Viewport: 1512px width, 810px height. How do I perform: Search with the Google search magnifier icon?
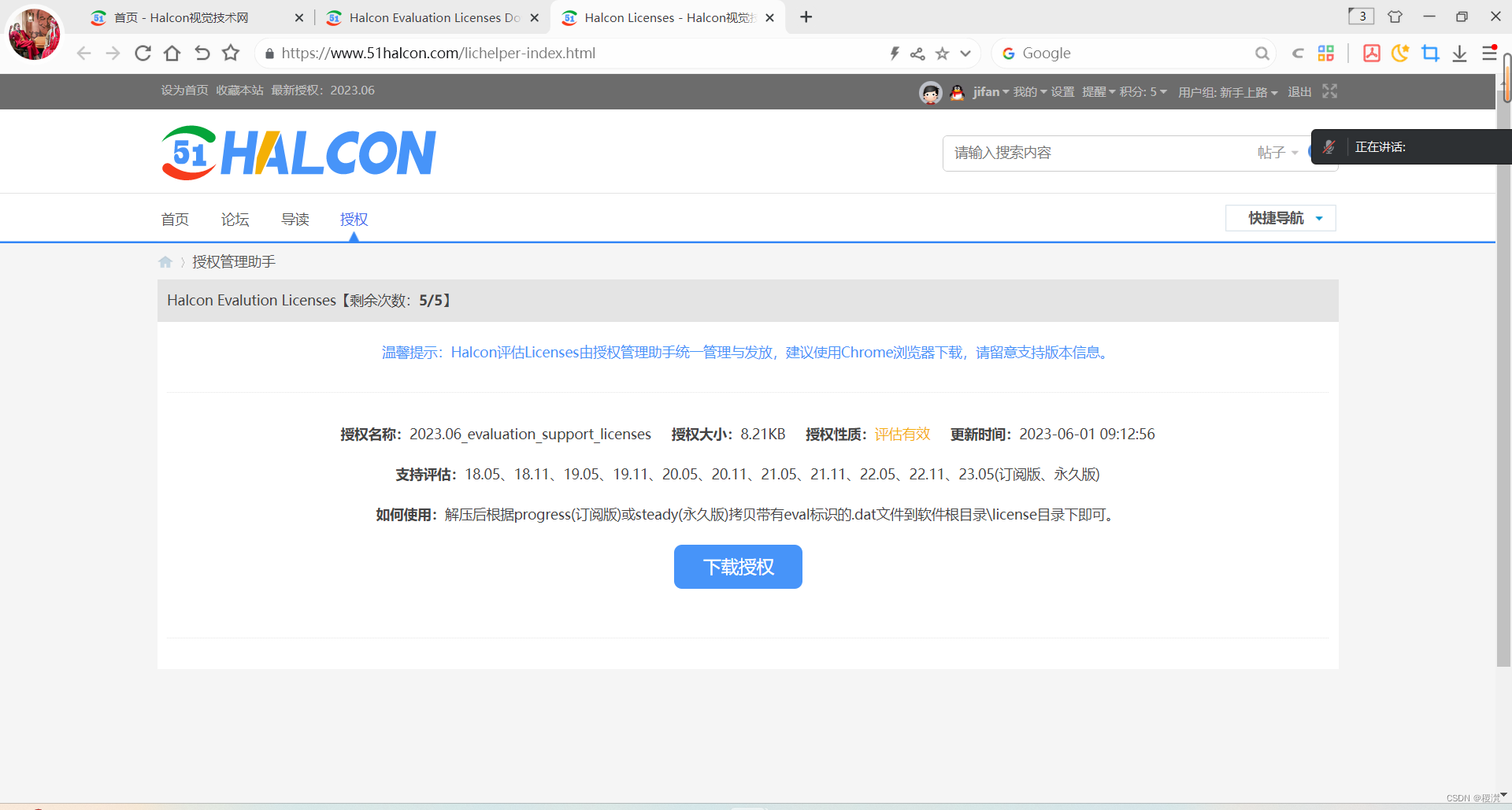coord(1262,54)
